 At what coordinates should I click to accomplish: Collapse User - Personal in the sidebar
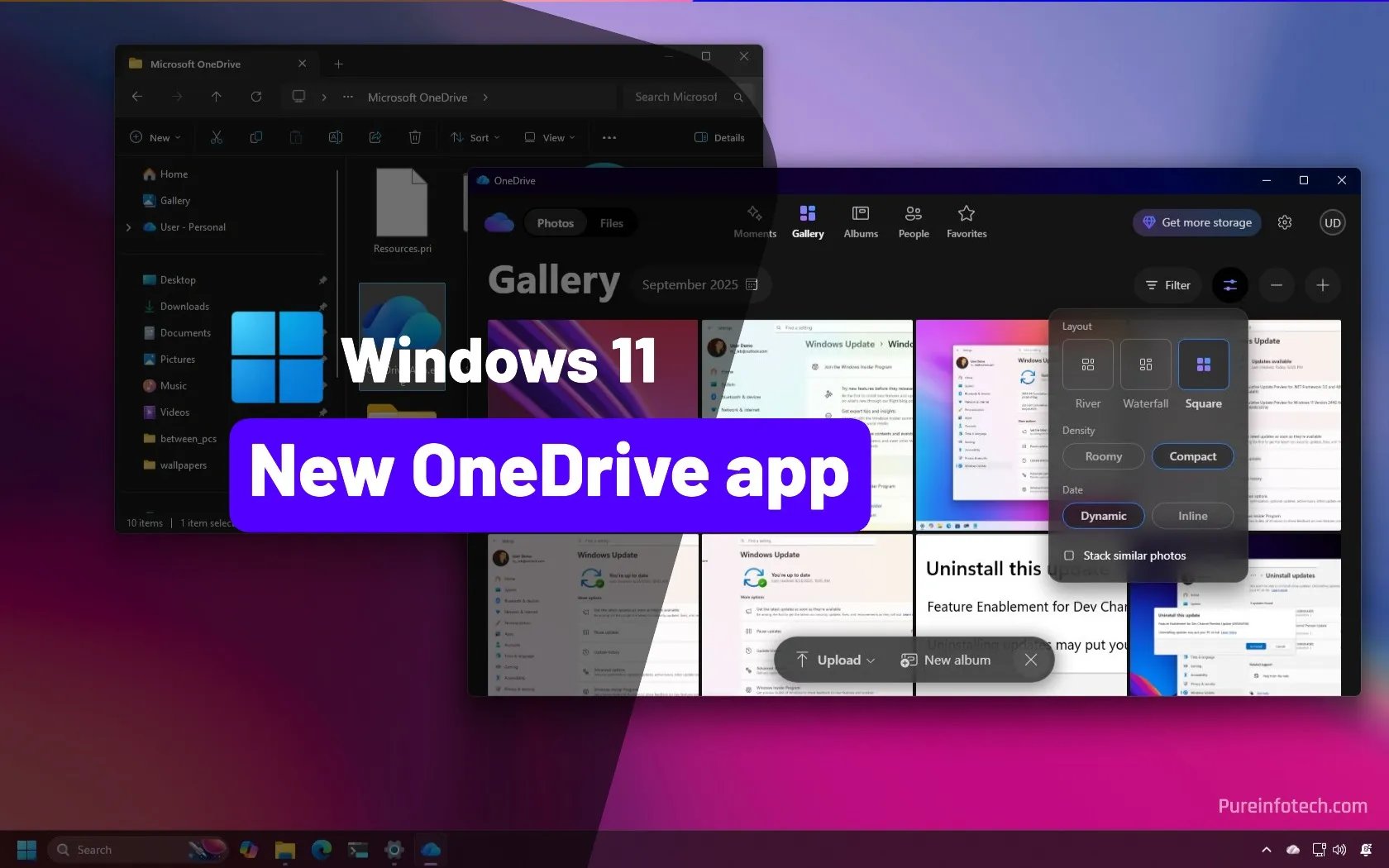pos(129,227)
